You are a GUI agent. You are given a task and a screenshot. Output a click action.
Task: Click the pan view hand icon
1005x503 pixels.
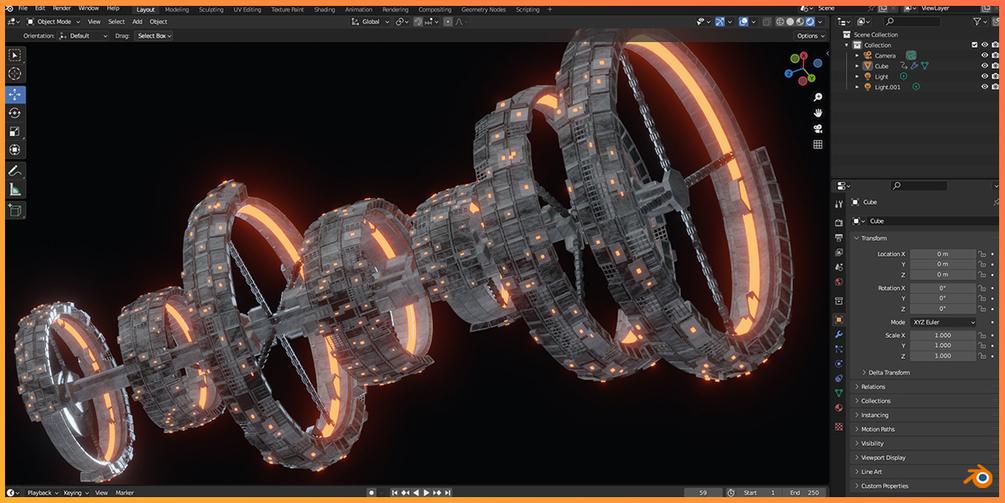pos(818,113)
